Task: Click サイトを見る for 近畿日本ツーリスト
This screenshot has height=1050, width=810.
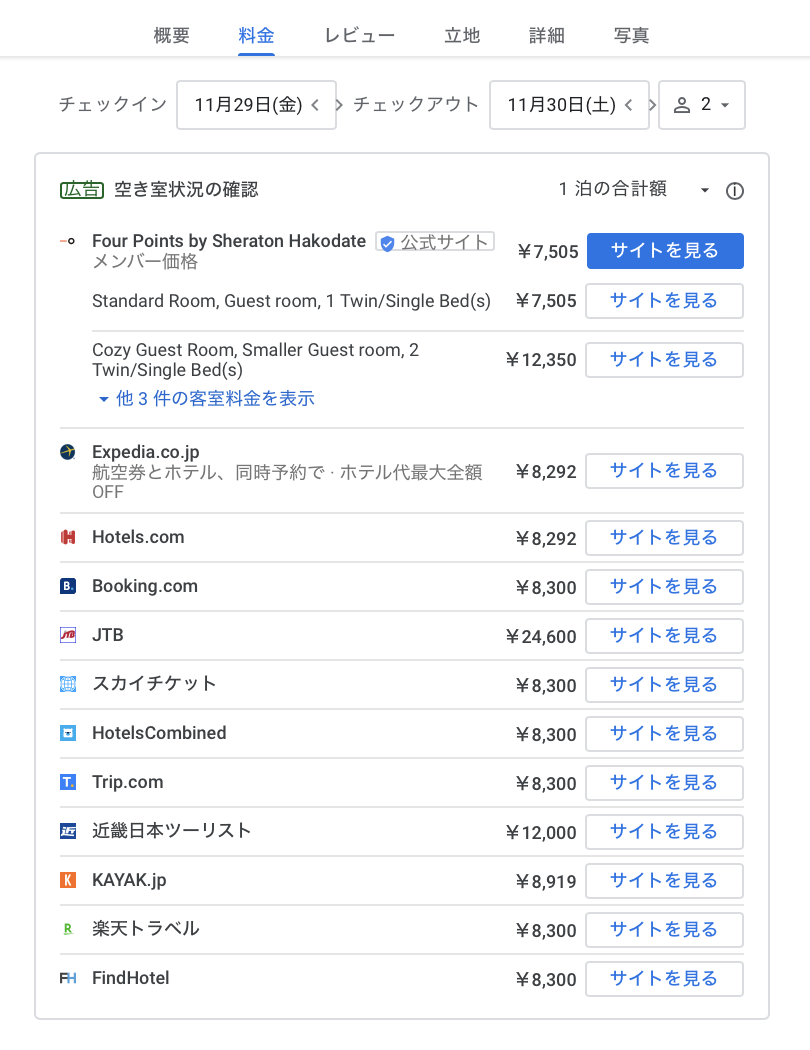Action: (664, 832)
